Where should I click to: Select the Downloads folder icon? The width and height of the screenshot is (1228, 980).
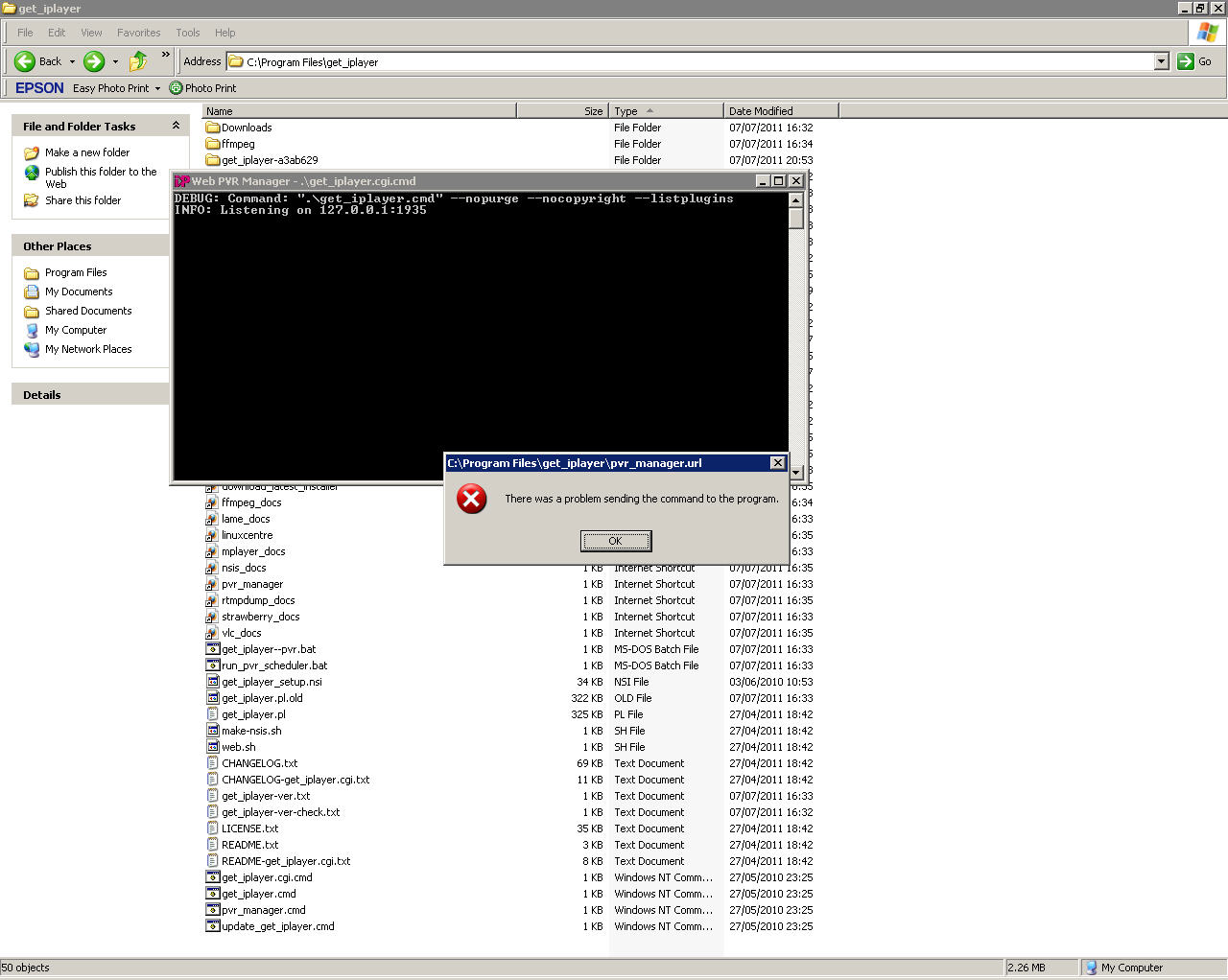(x=213, y=128)
